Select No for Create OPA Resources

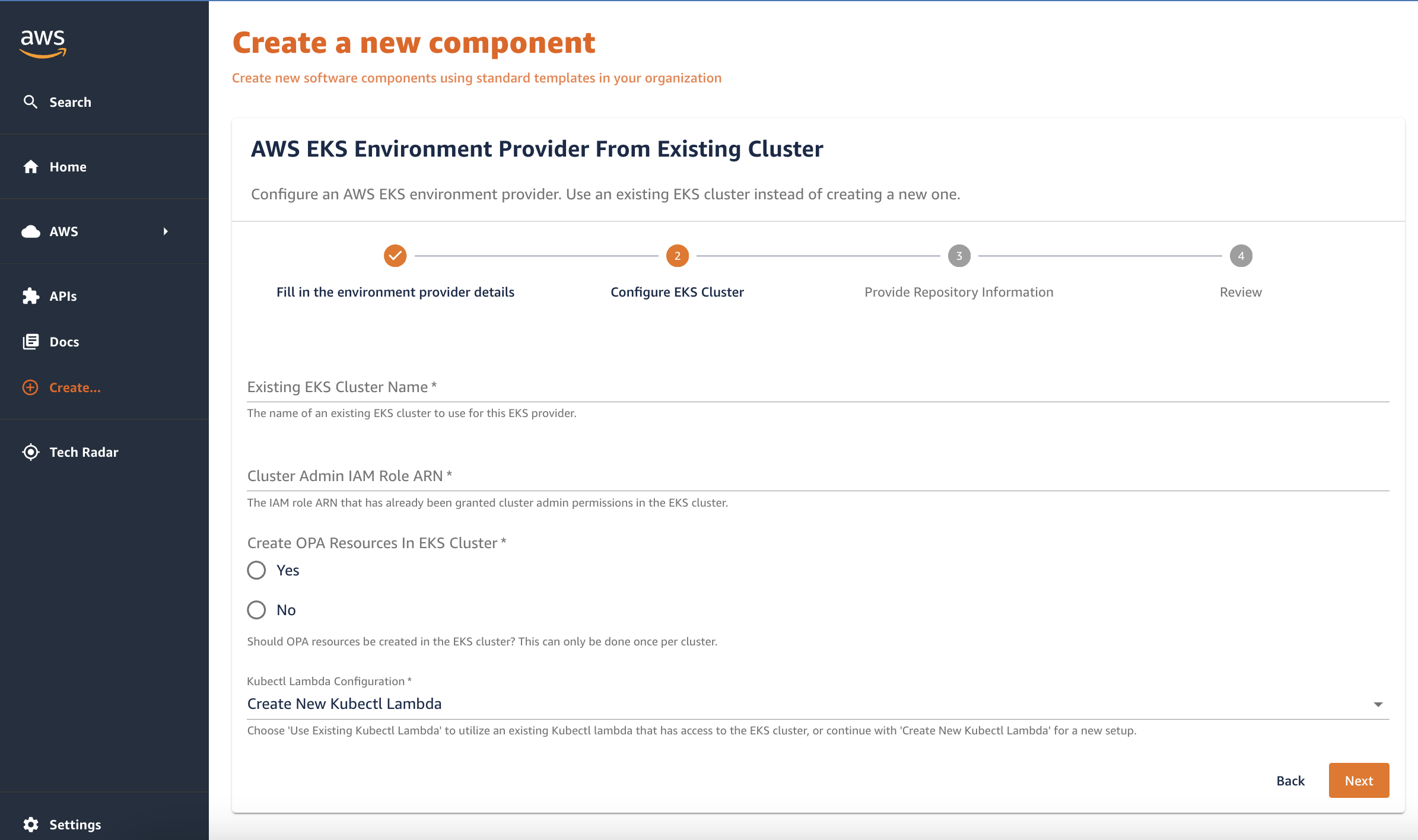point(256,610)
